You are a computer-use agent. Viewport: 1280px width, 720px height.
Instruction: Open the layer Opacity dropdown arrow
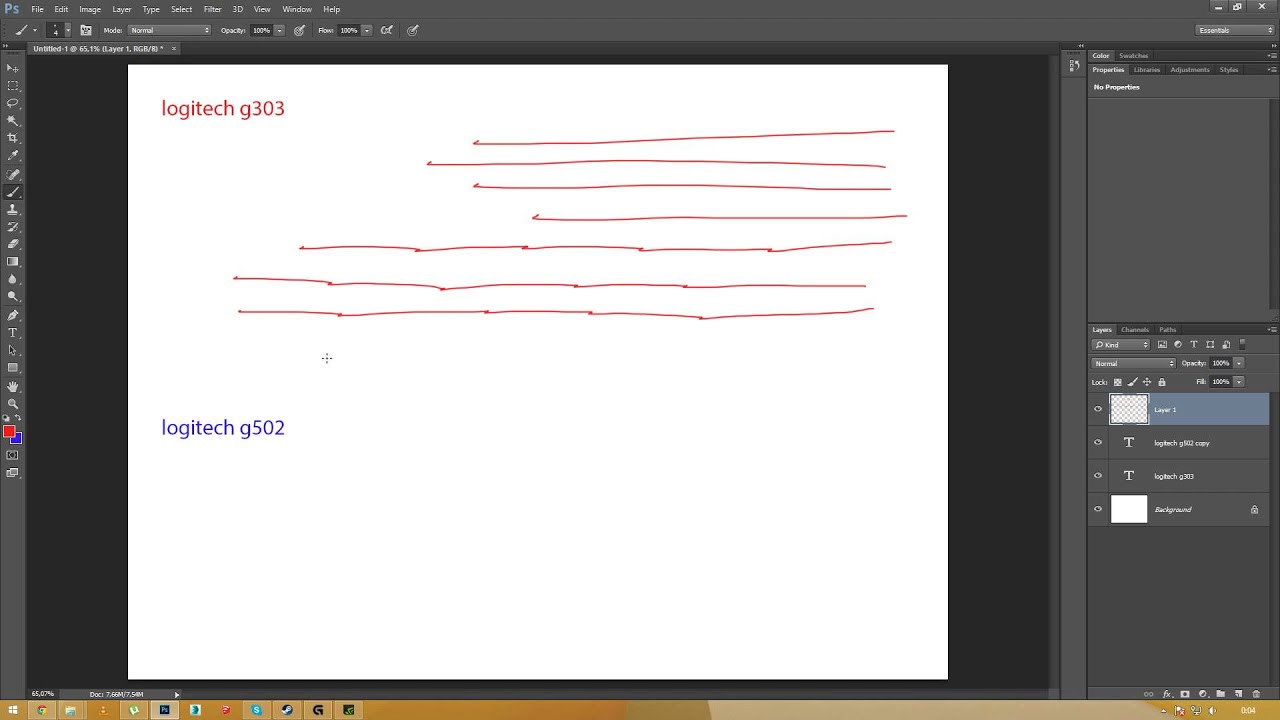click(x=1239, y=363)
